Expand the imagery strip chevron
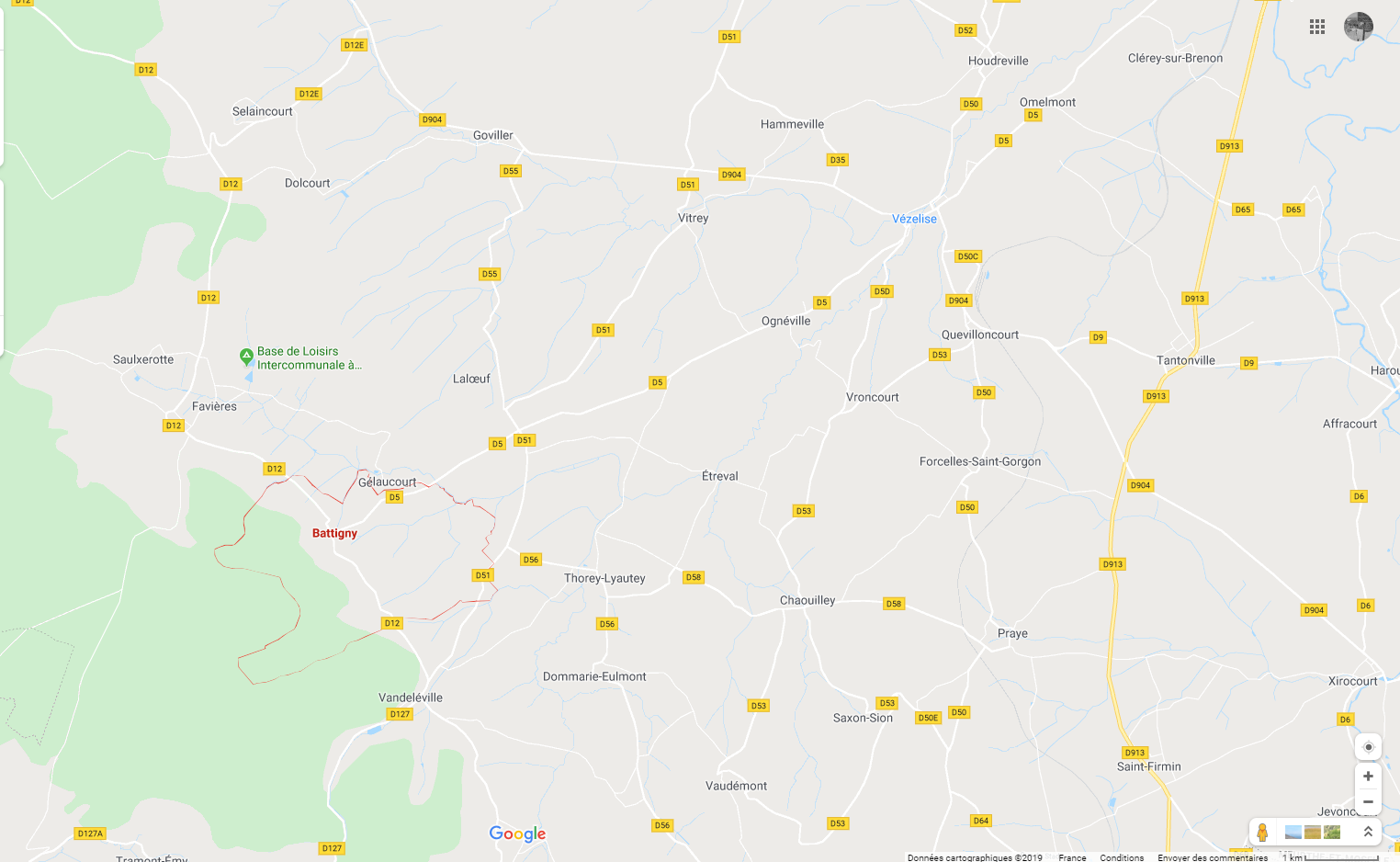This screenshot has height=862, width=1400. (x=1368, y=832)
